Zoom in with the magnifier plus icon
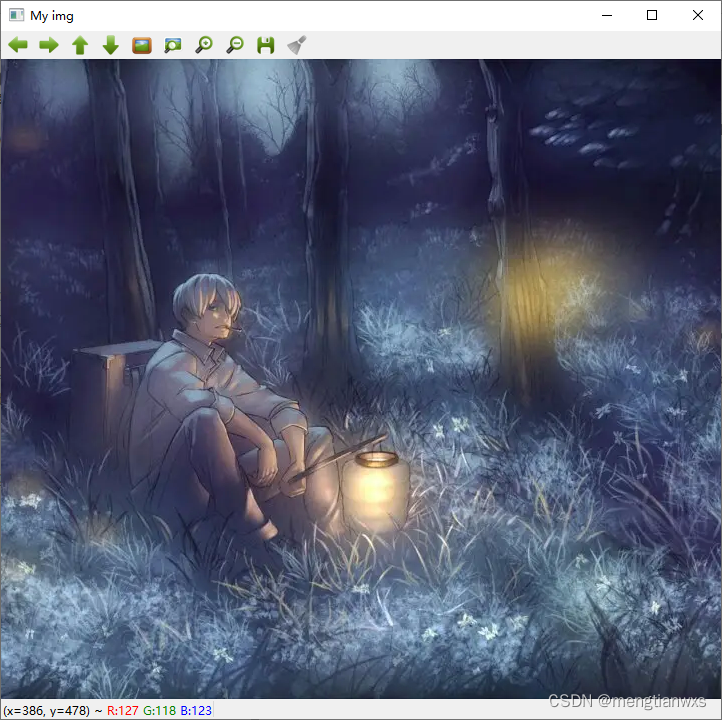 (x=204, y=45)
